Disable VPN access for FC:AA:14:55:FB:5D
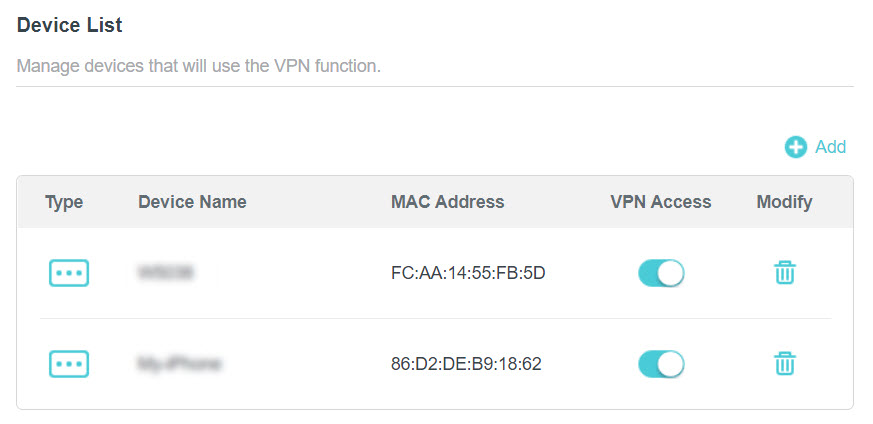Image resolution: width=873 pixels, height=424 pixels. pyautogui.click(x=661, y=272)
